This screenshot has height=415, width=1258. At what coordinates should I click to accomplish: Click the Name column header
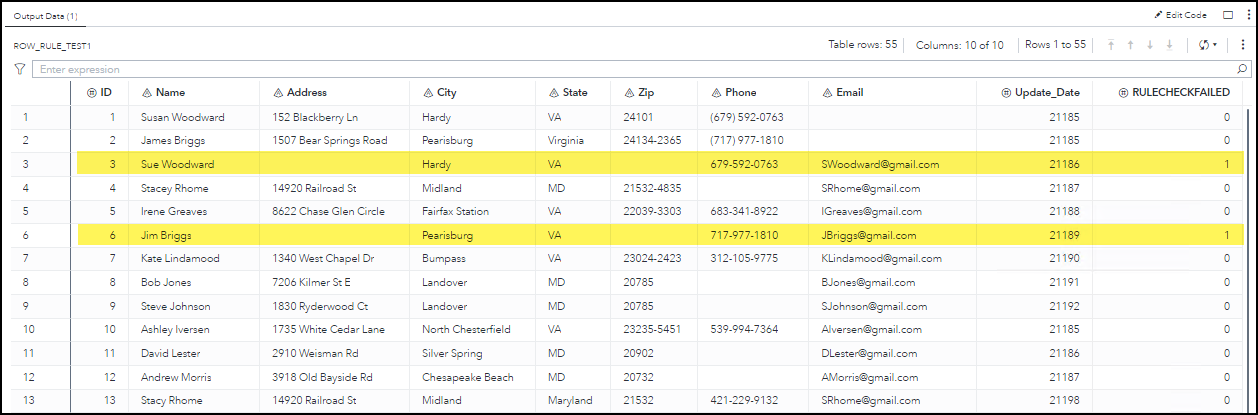click(x=170, y=93)
